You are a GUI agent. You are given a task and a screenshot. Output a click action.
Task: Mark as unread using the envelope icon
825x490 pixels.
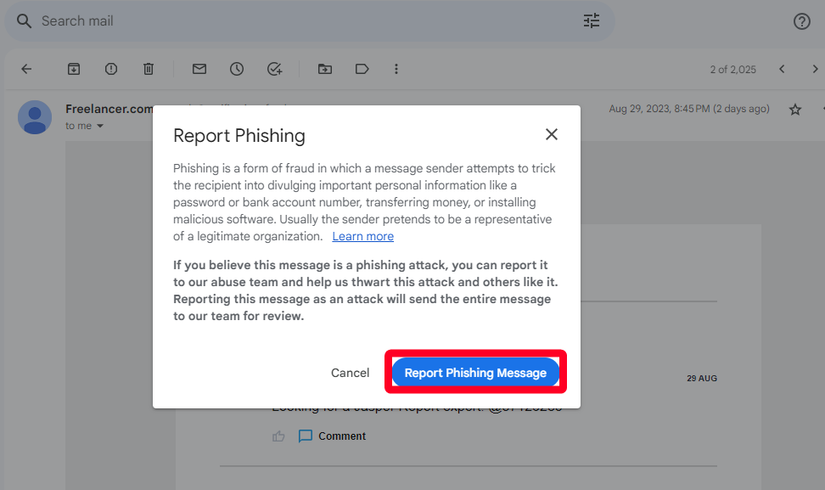[199, 69]
